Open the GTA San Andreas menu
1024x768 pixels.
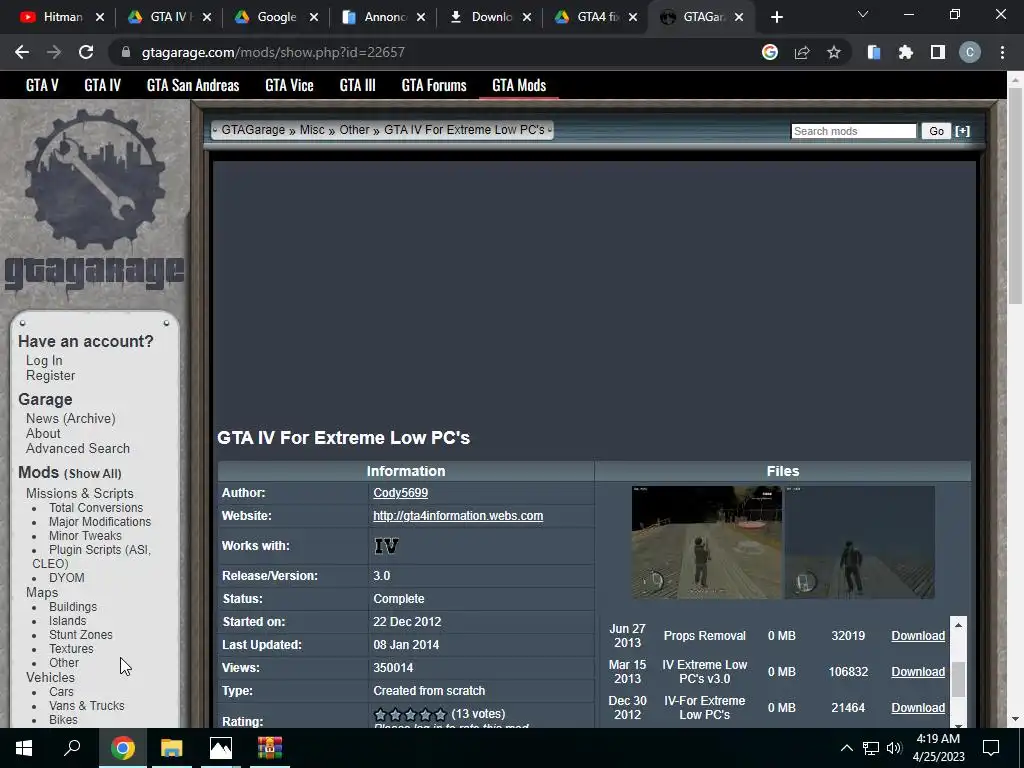click(x=193, y=85)
